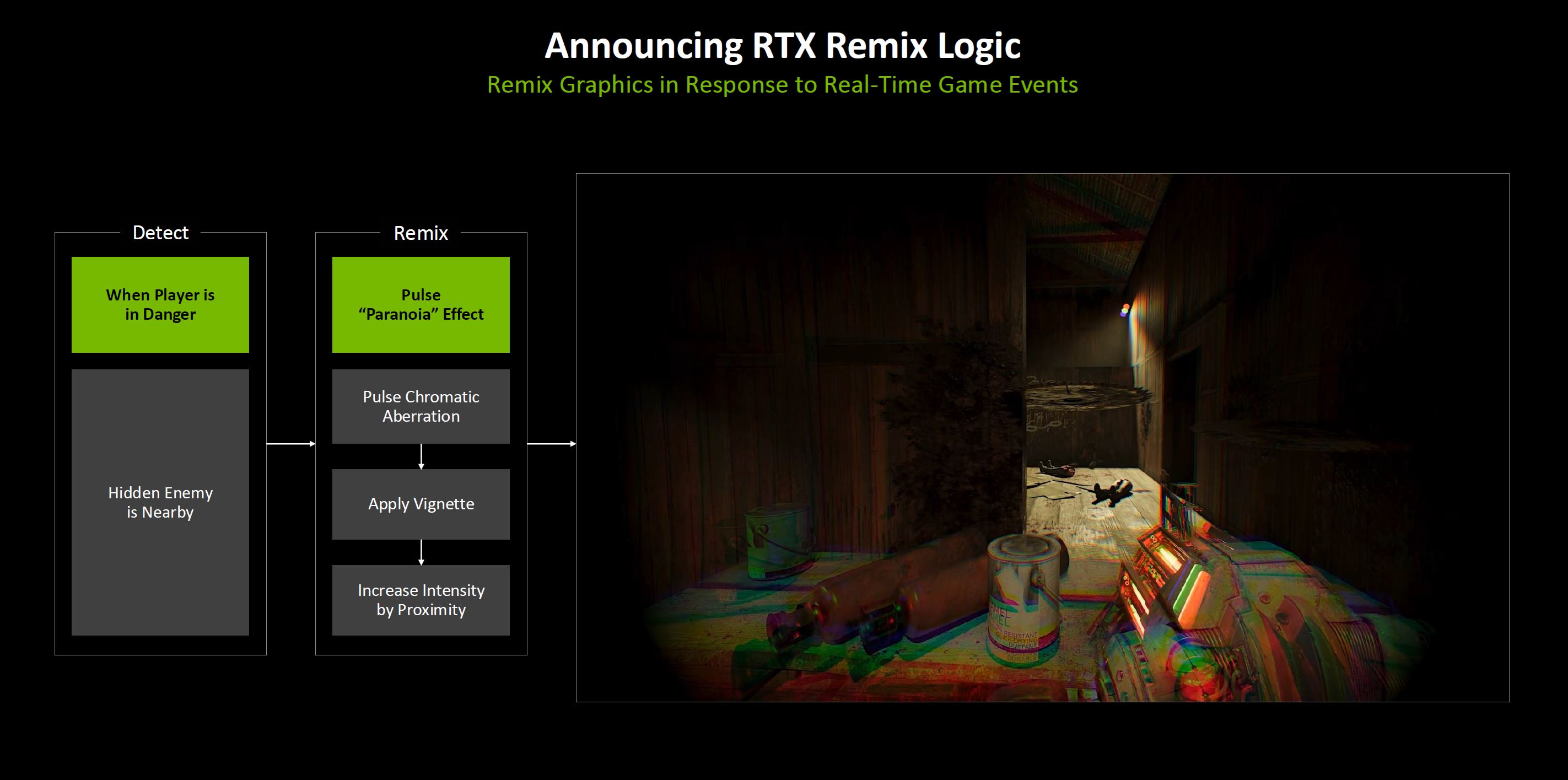Click the arrow from Remix to the screenshot

point(551,444)
